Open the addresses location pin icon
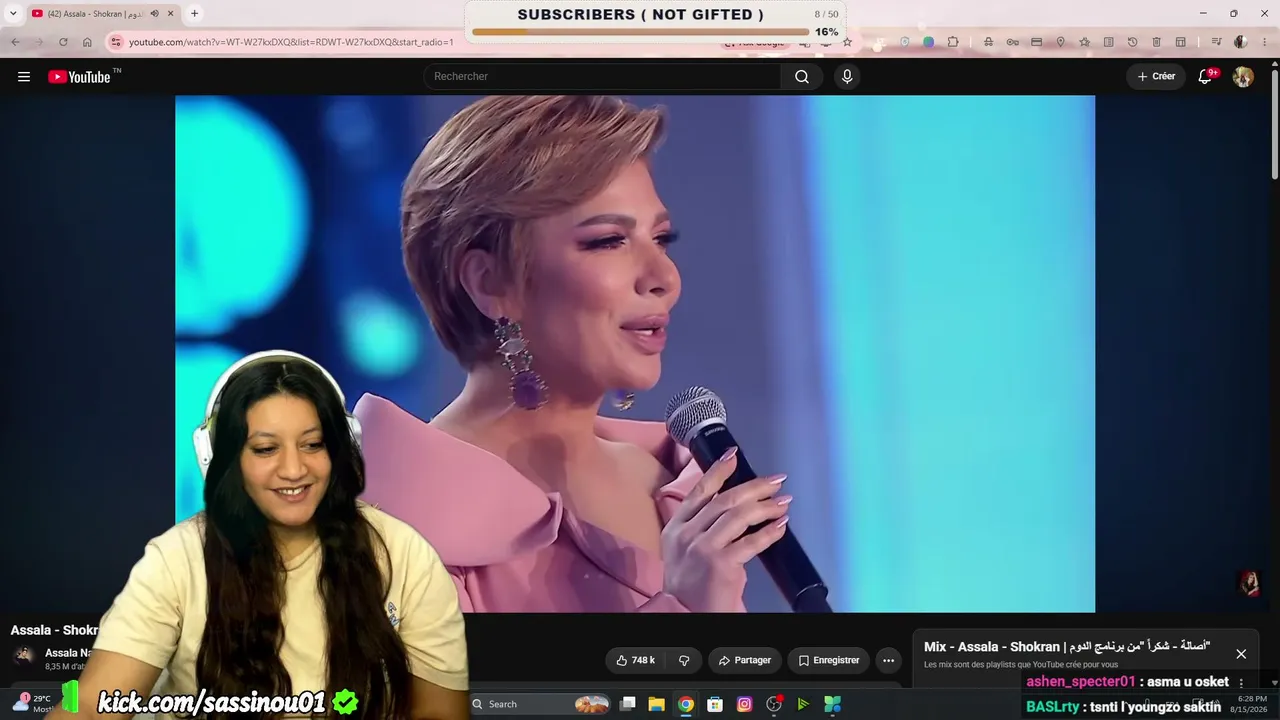Image resolution: width=1280 pixels, height=720 pixels. [1060, 42]
